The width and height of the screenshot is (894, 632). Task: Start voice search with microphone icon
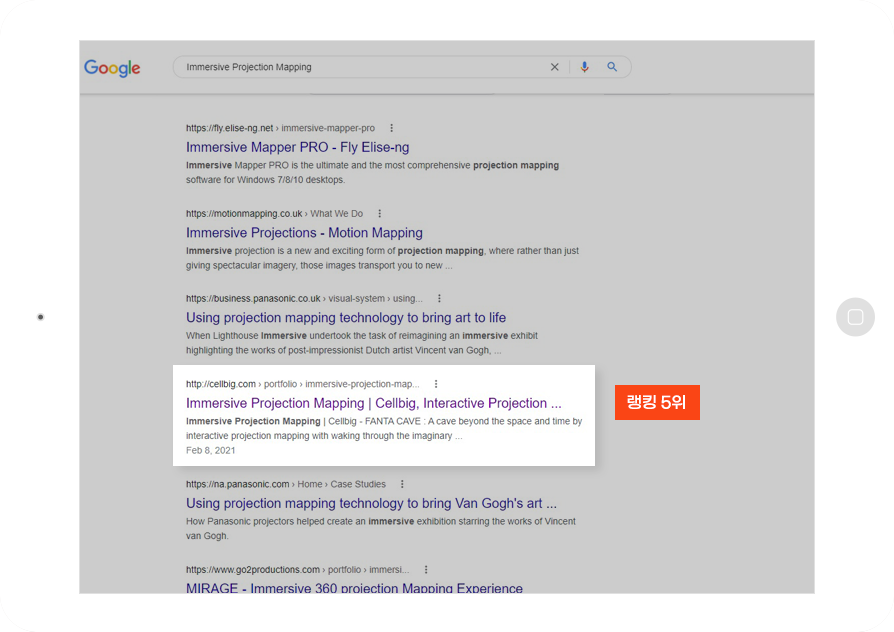point(584,67)
